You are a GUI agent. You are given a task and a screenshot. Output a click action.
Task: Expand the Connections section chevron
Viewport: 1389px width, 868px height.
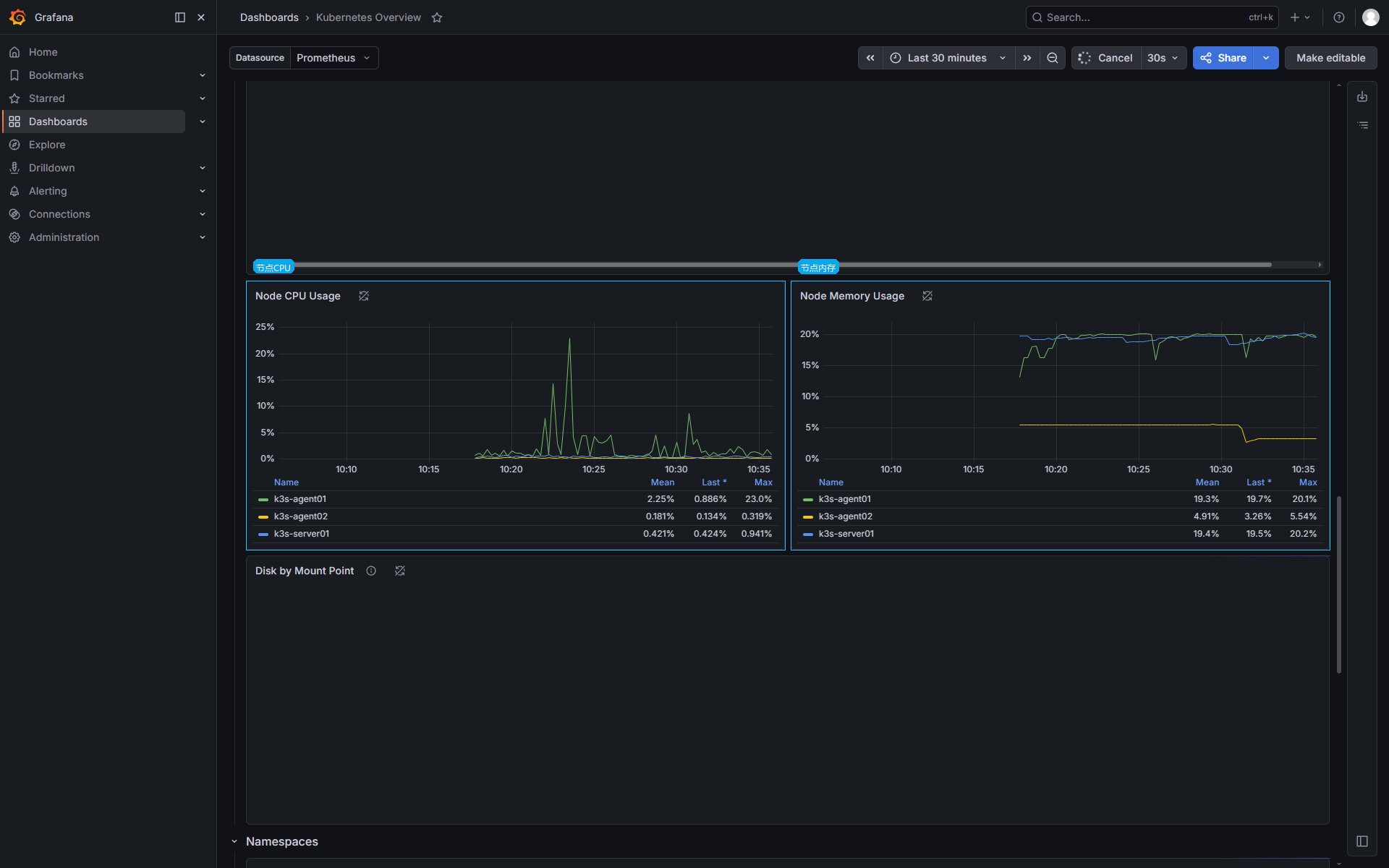coord(203,214)
